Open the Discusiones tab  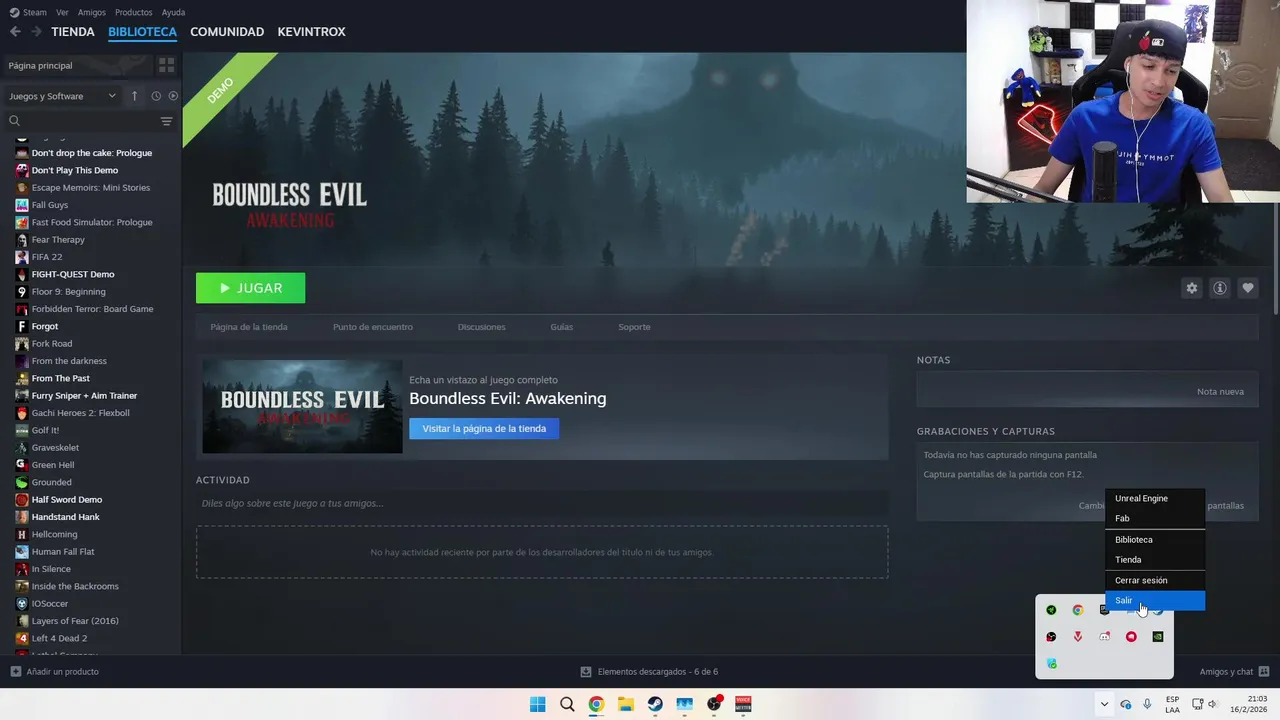481,327
